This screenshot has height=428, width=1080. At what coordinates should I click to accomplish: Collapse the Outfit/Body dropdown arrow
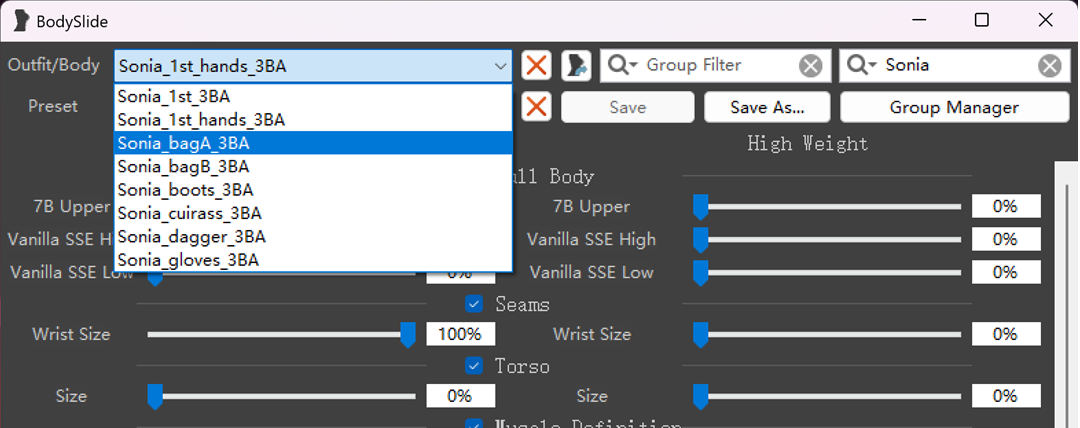pyautogui.click(x=500, y=66)
